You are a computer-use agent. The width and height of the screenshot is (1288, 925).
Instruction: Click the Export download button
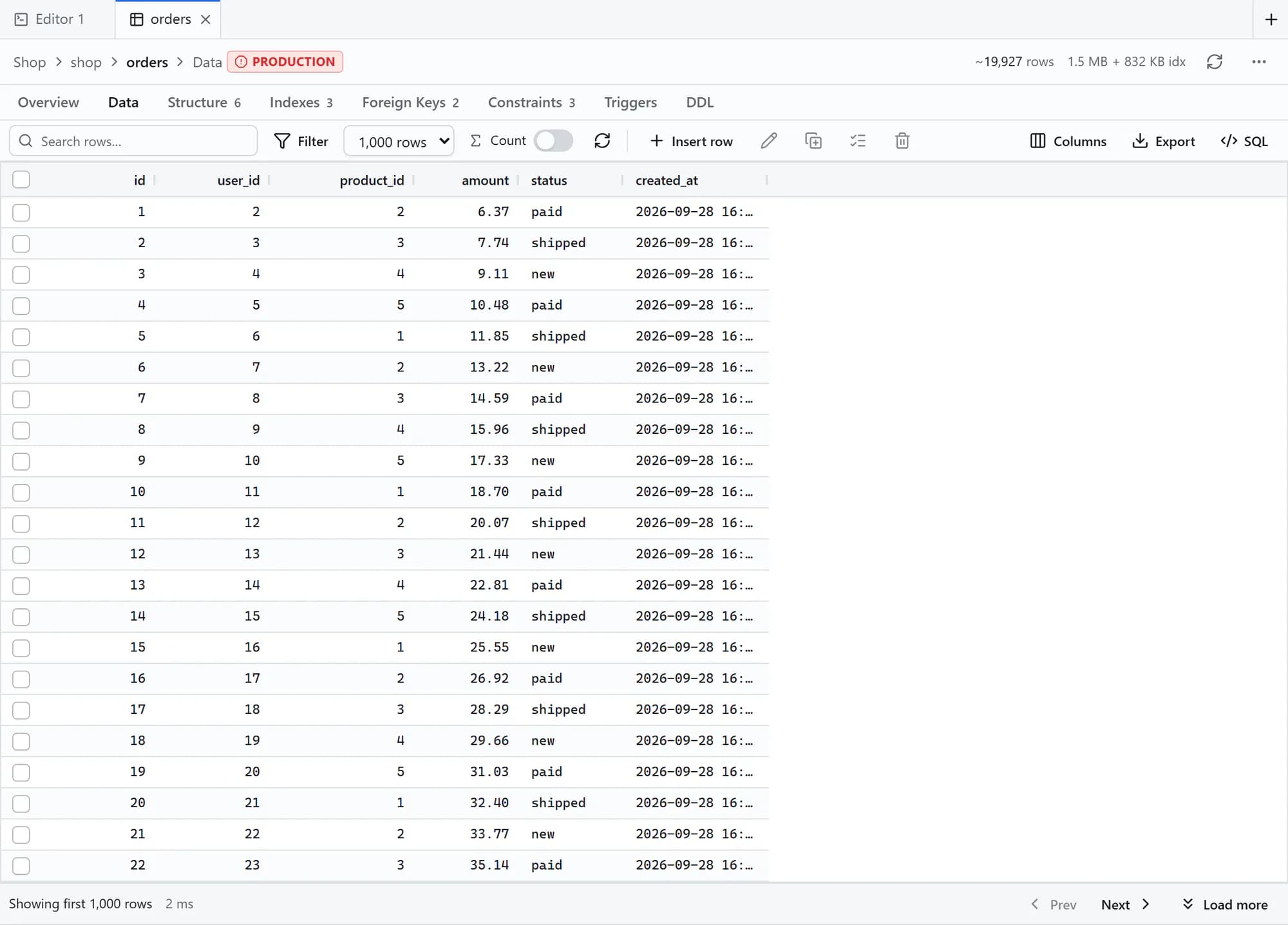click(x=1164, y=141)
